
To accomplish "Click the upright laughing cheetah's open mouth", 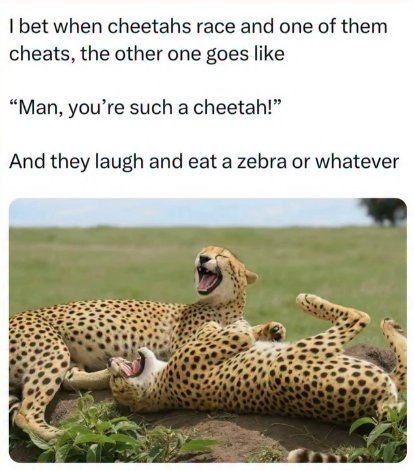I will 208,281.
